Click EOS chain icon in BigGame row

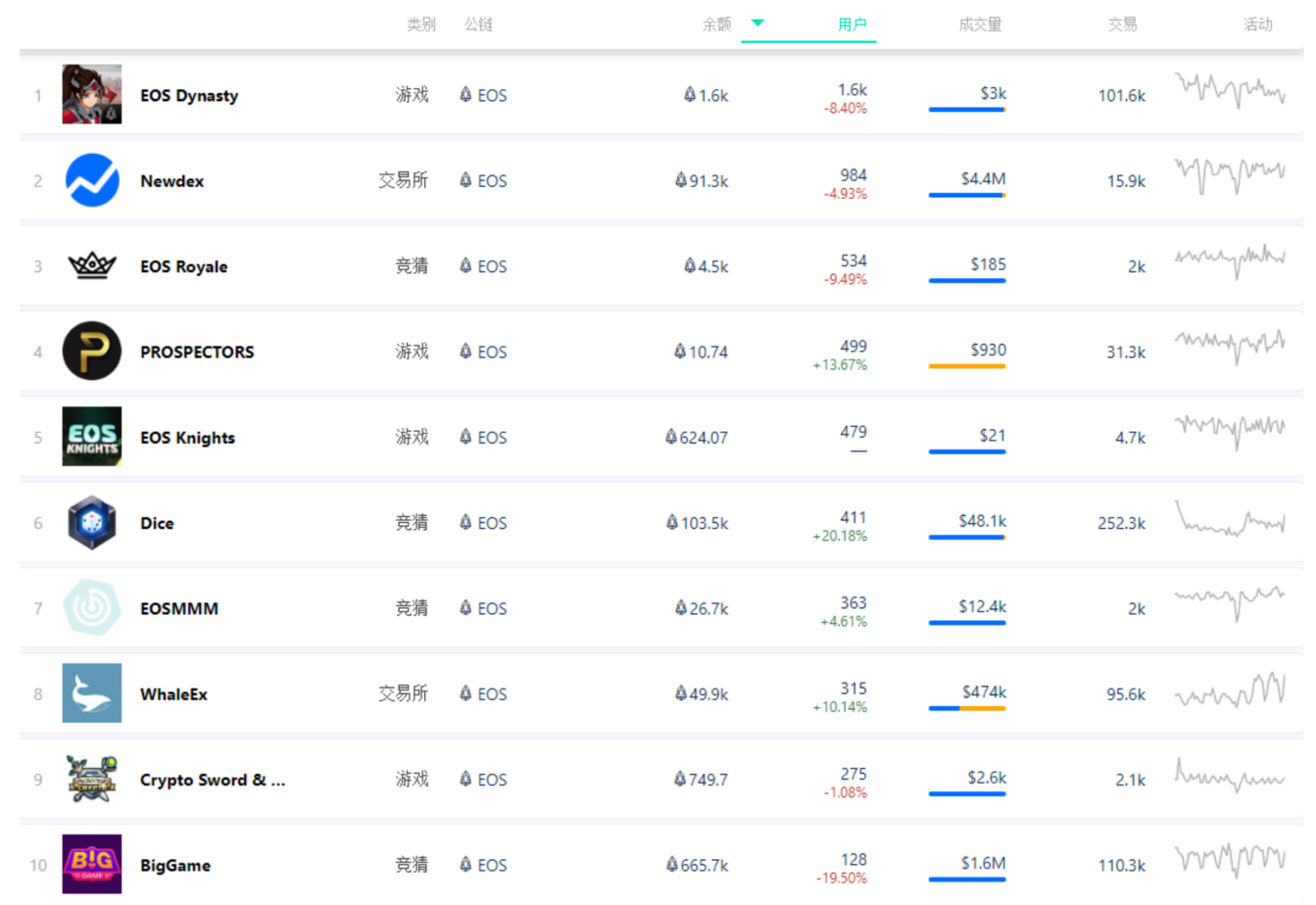465,864
